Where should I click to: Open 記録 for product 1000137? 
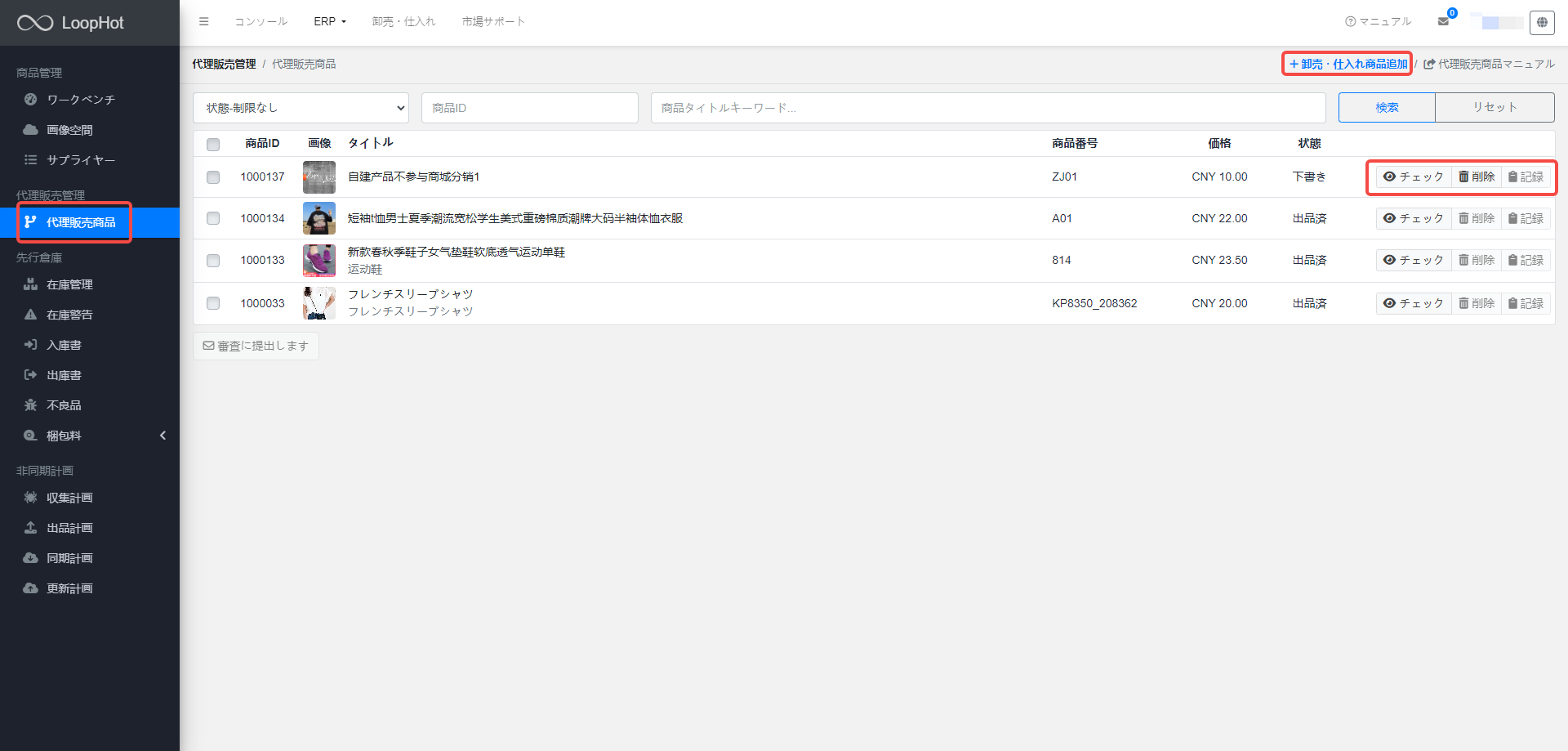click(1526, 177)
